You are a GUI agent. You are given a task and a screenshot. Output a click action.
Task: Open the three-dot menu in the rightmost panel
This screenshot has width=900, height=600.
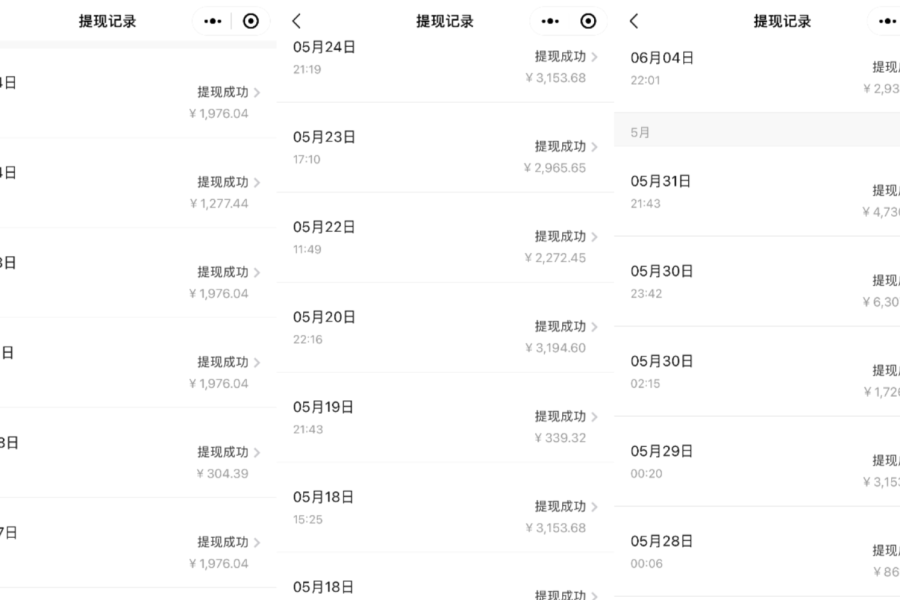(x=887, y=21)
